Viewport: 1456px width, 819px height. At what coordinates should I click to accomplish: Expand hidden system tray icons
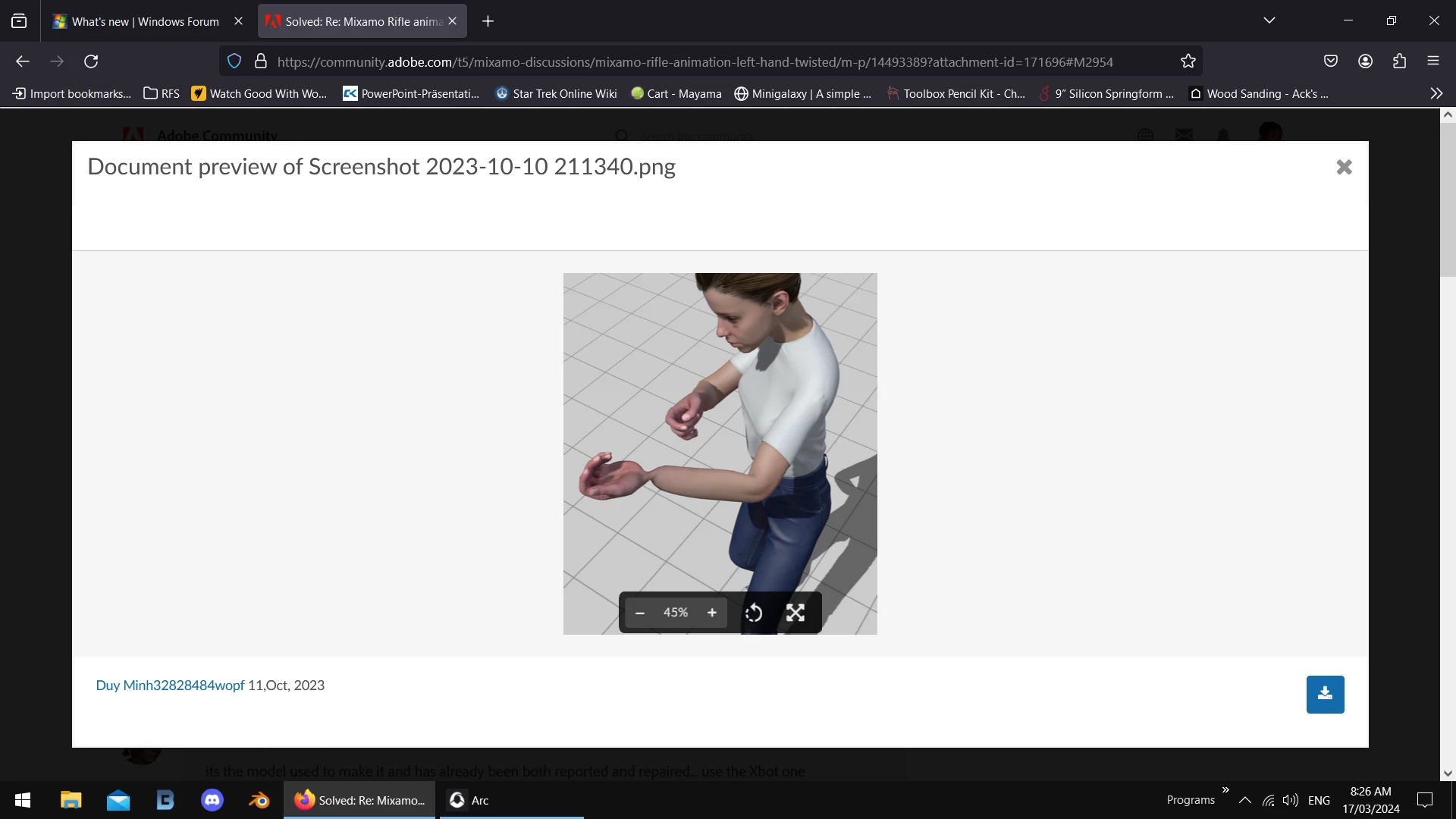pos(1244,800)
